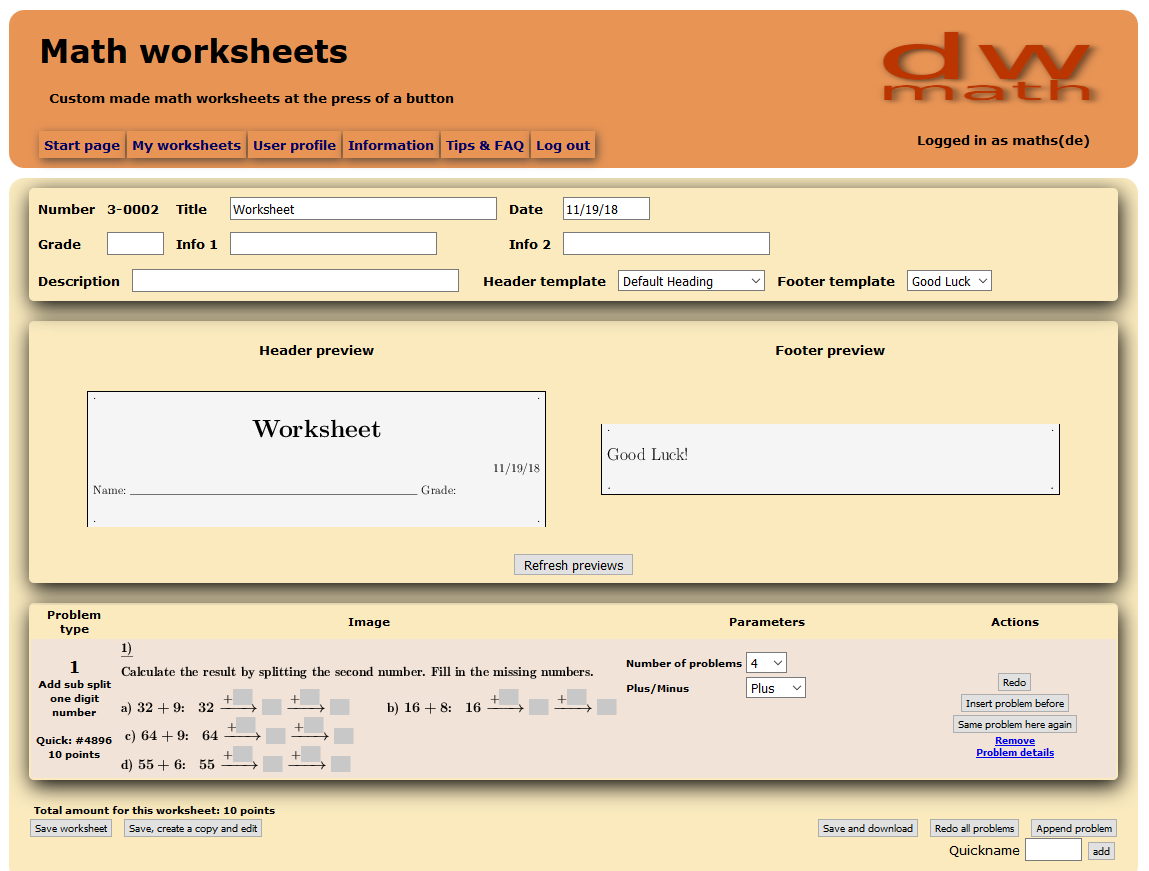Click the Description input field
Viewport: 1149px width, 871px height.
click(x=295, y=281)
